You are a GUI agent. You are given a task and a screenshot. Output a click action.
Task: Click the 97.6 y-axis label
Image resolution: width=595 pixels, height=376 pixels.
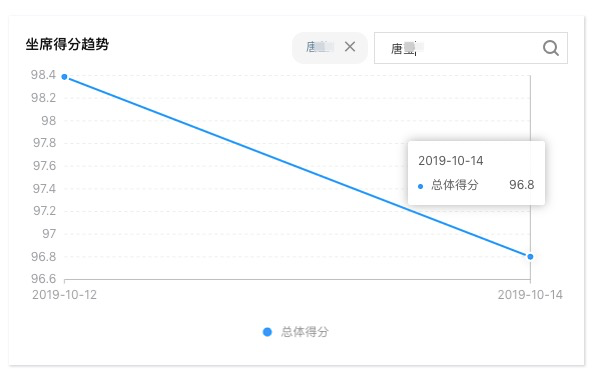[x=44, y=166]
